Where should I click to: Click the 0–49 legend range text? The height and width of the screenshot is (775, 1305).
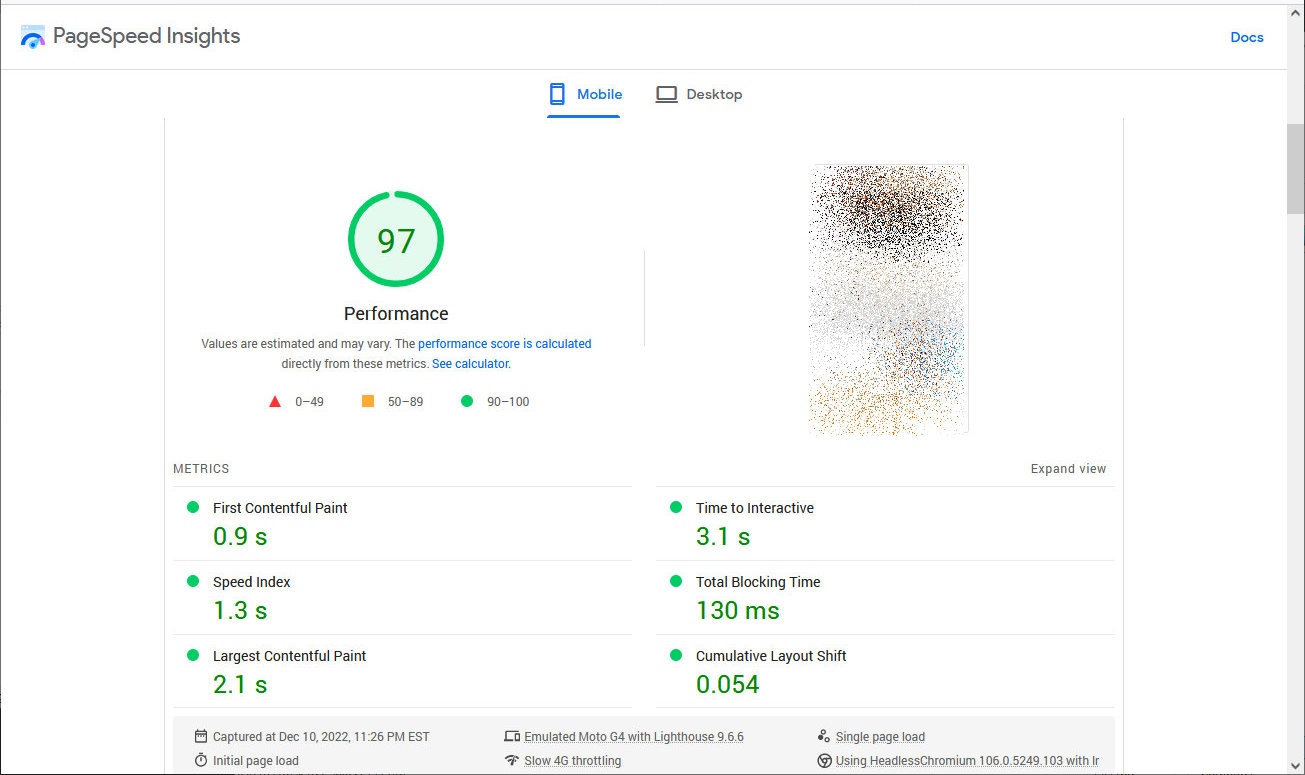309,402
